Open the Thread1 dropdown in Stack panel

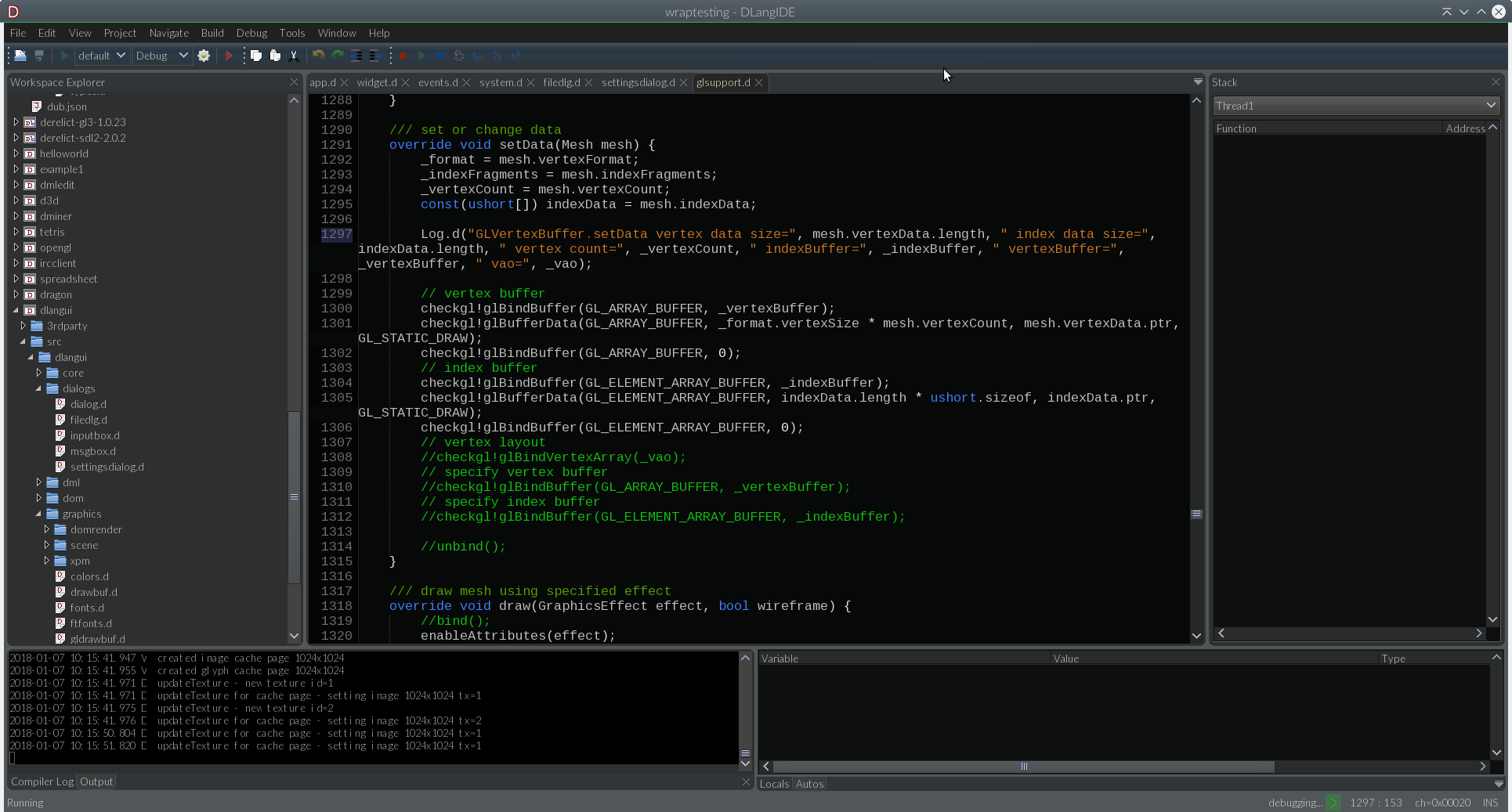1355,105
